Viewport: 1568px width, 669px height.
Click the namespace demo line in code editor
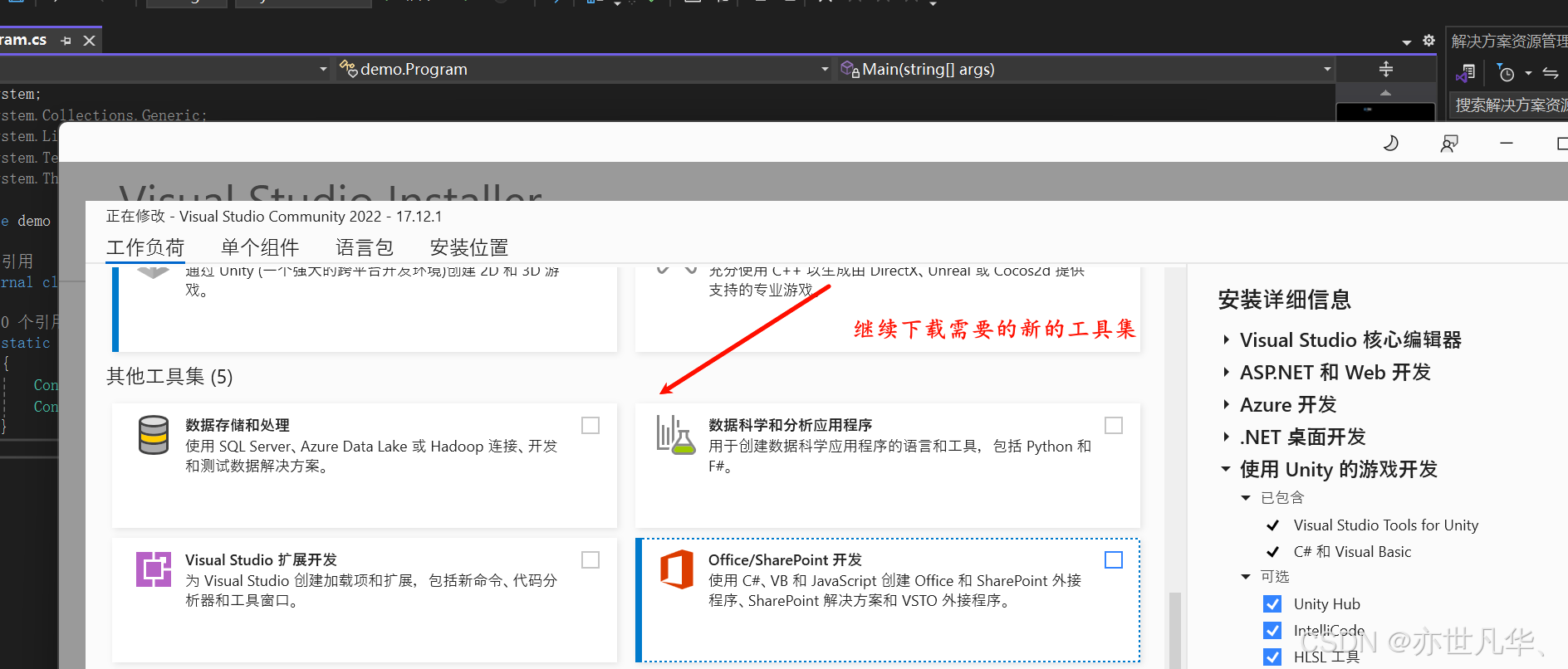tap(27, 221)
